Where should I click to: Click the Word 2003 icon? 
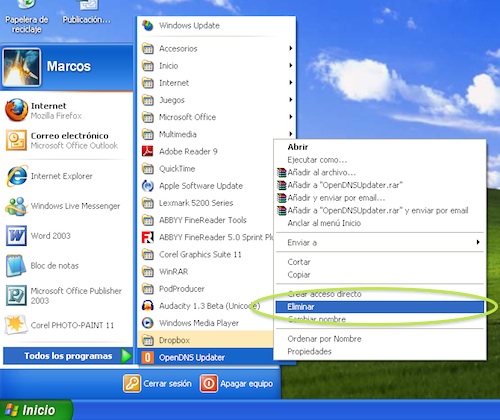[x=16, y=236]
